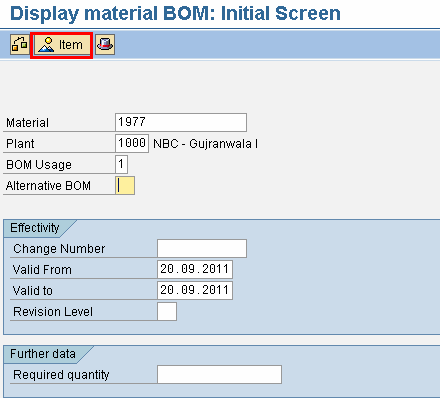440x398 pixels.
Task: Click the Item button in the toolbar
Action: coord(62,45)
